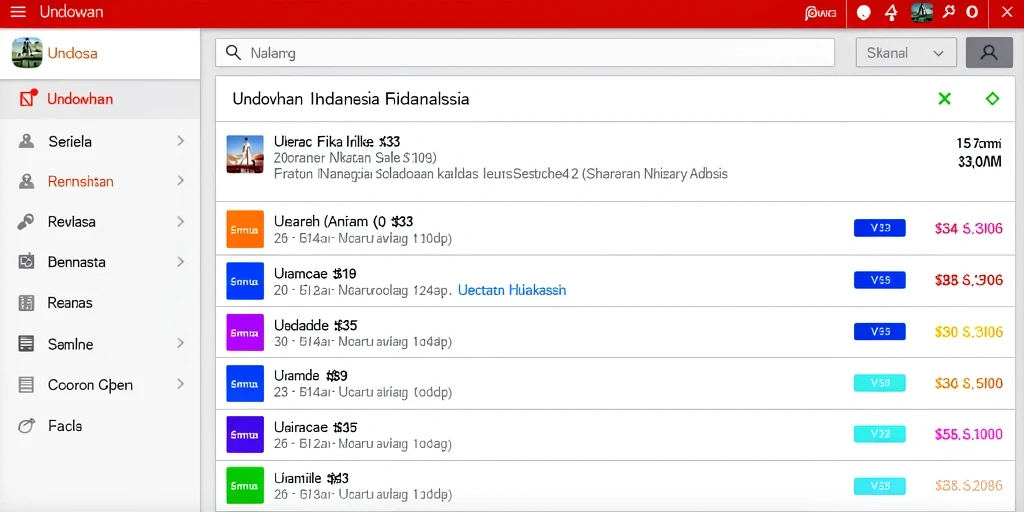Viewport: 1024px width, 512px height.
Task: Expand the Cooron Cpen sidebar chevron
Action: coord(181,384)
